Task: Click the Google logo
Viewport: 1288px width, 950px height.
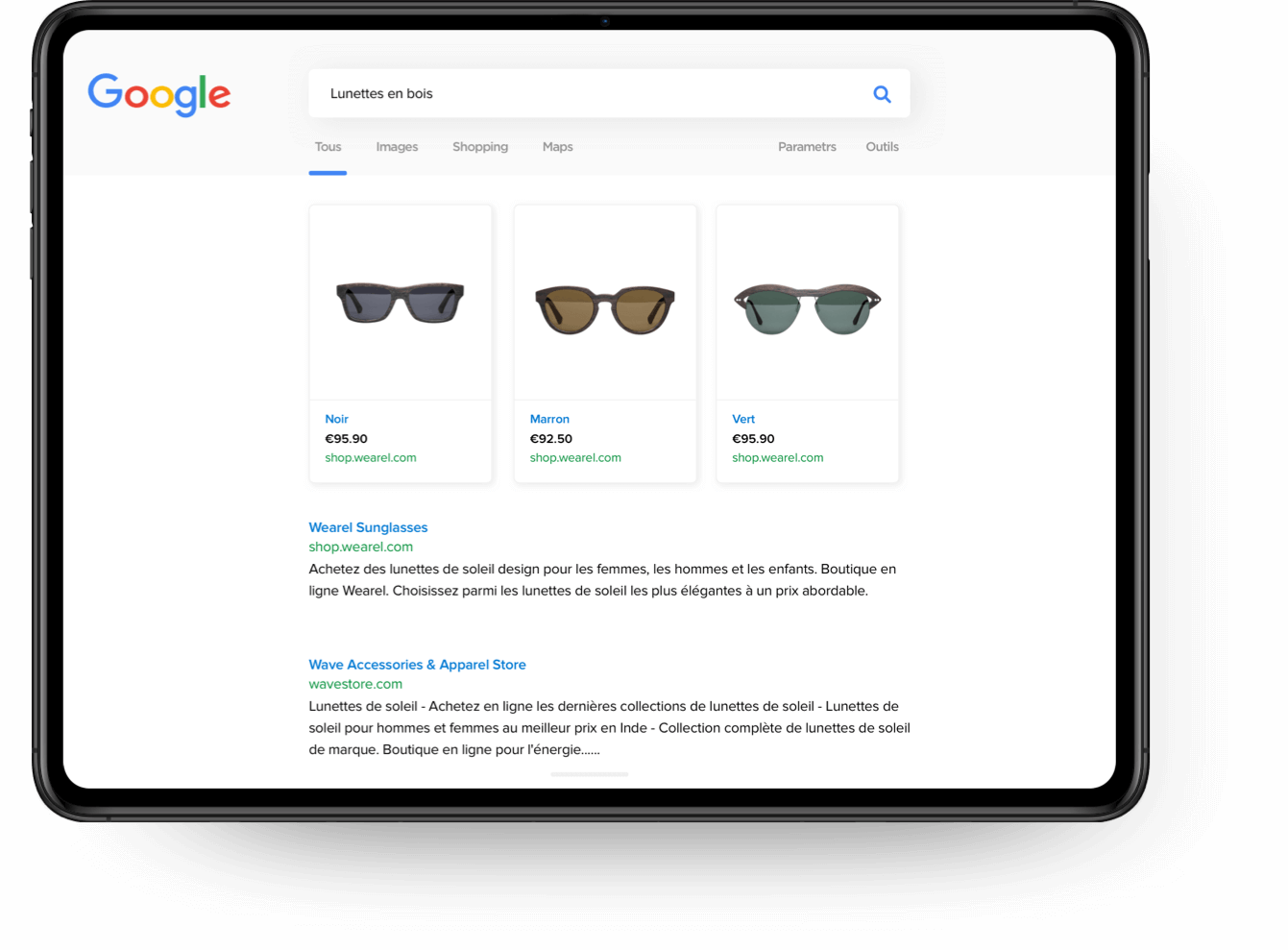Action: pos(159,94)
